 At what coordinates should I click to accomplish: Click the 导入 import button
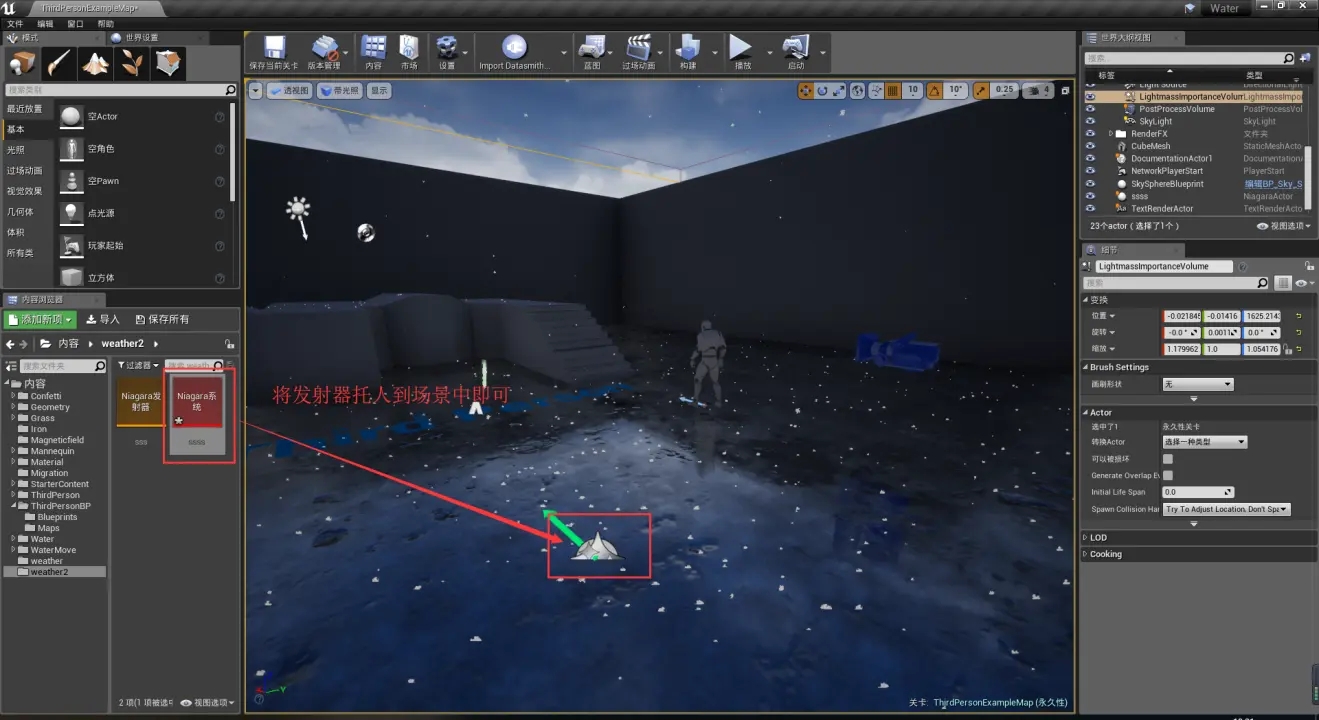[x=103, y=320]
